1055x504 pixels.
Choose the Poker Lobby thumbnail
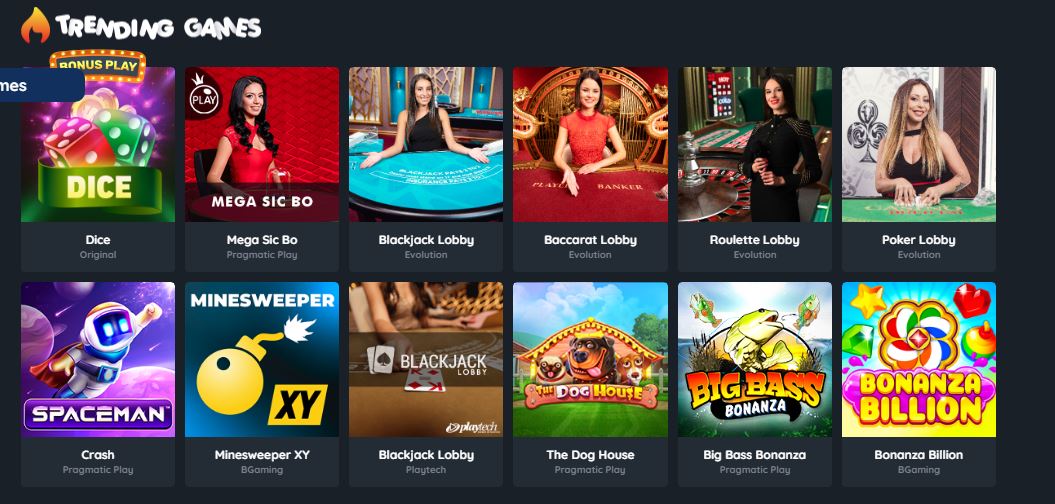tap(918, 144)
